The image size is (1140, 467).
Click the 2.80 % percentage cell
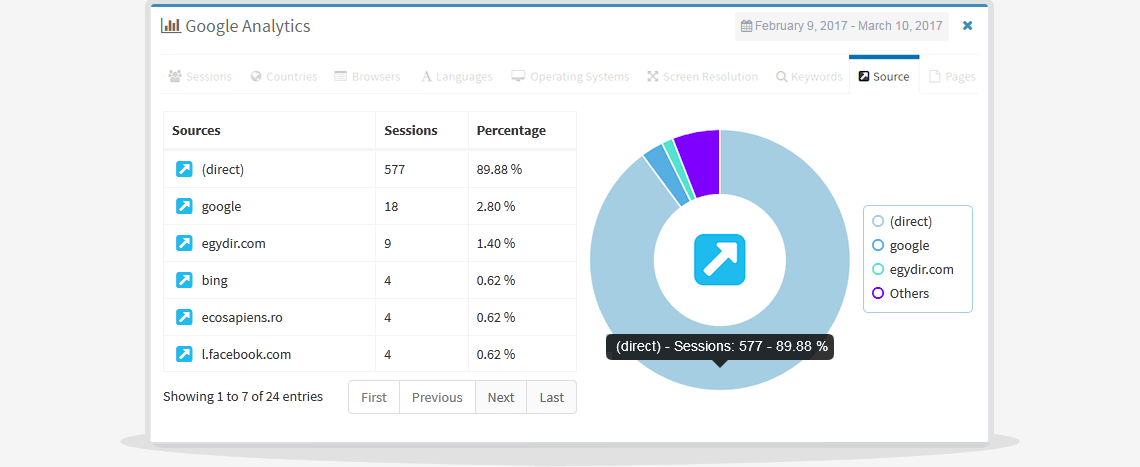click(522, 206)
